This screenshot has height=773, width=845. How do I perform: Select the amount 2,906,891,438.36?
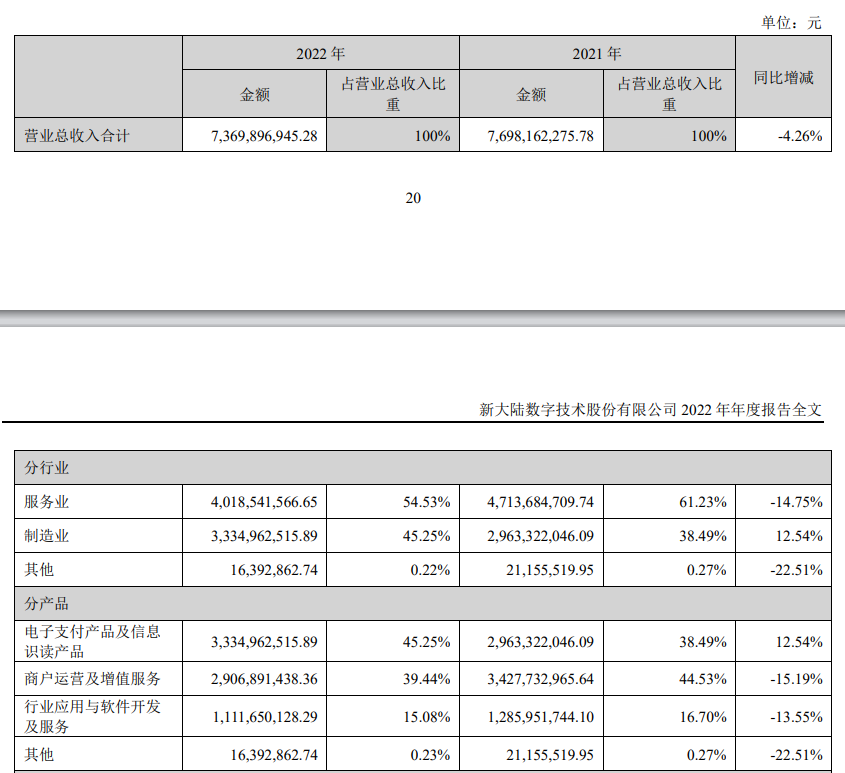click(264, 679)
